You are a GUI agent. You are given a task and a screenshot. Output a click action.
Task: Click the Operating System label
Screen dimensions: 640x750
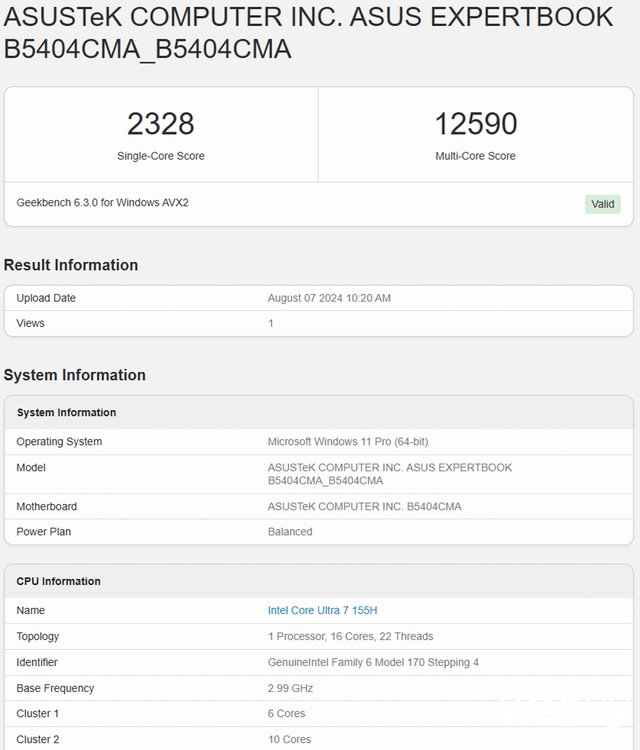pyautogui.click(x=59, y=441)
